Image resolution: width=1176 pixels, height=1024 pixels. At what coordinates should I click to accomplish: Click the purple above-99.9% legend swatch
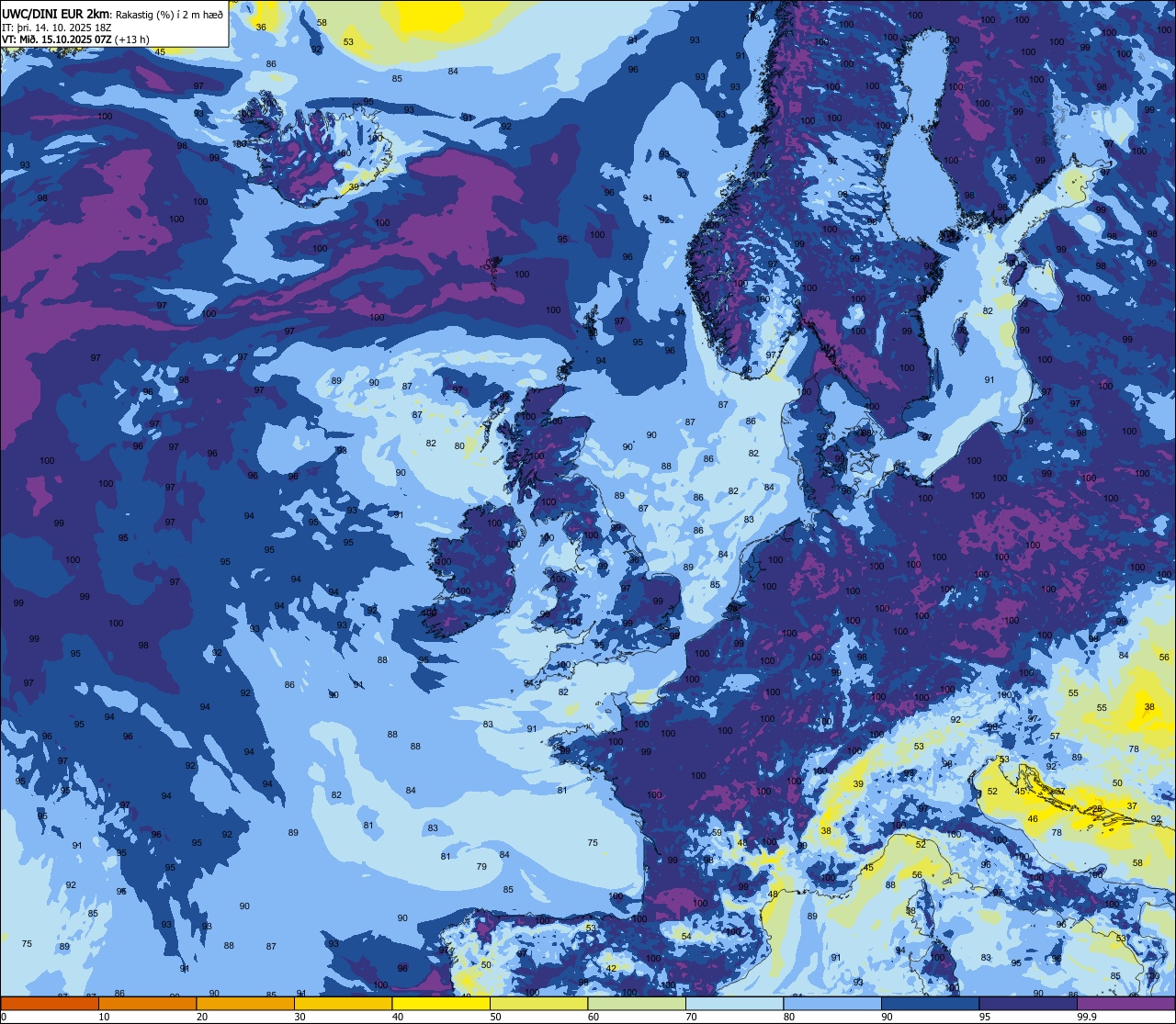(1125, 1003)
